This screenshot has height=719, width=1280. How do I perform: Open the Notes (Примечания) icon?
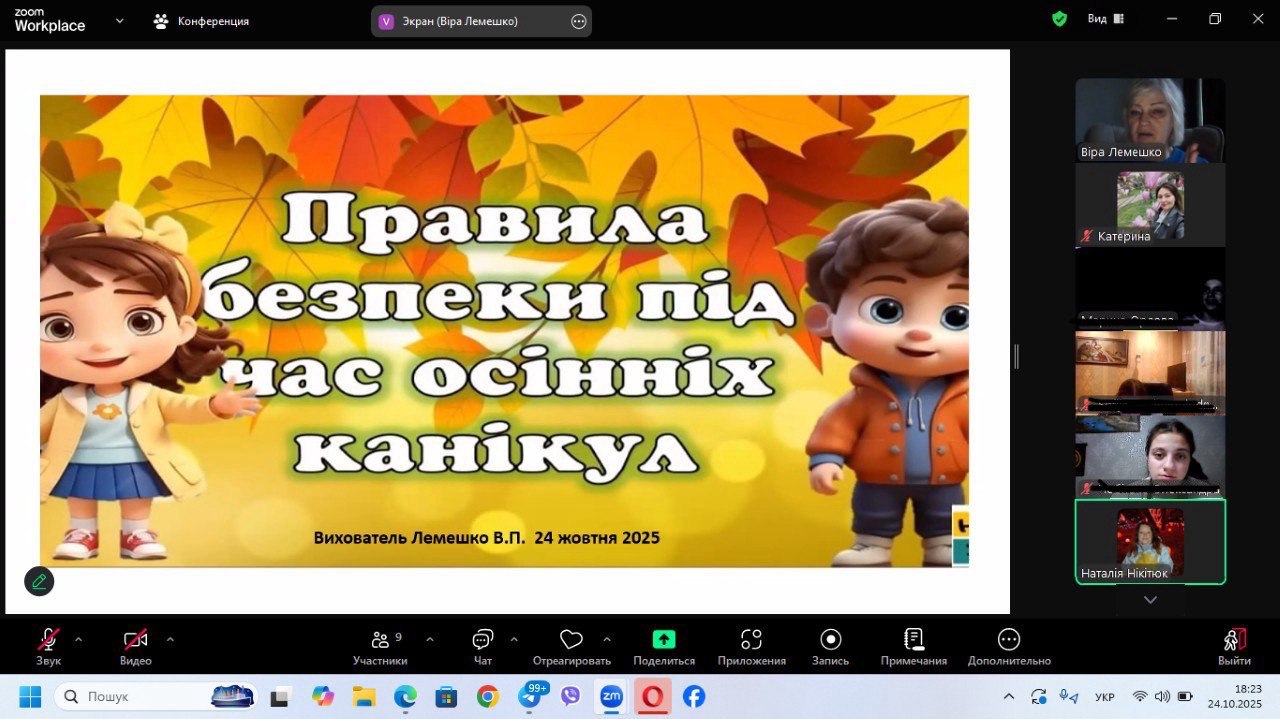(913, 640)
